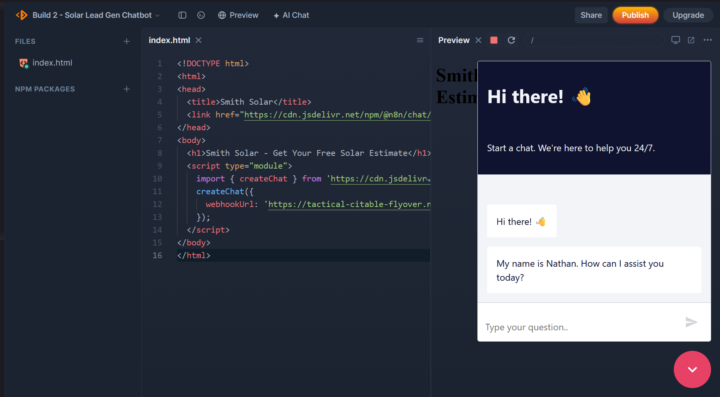The image size is (720, 397).
Task: Click the orange project logo icon
Action: click(x=22, y=15)
